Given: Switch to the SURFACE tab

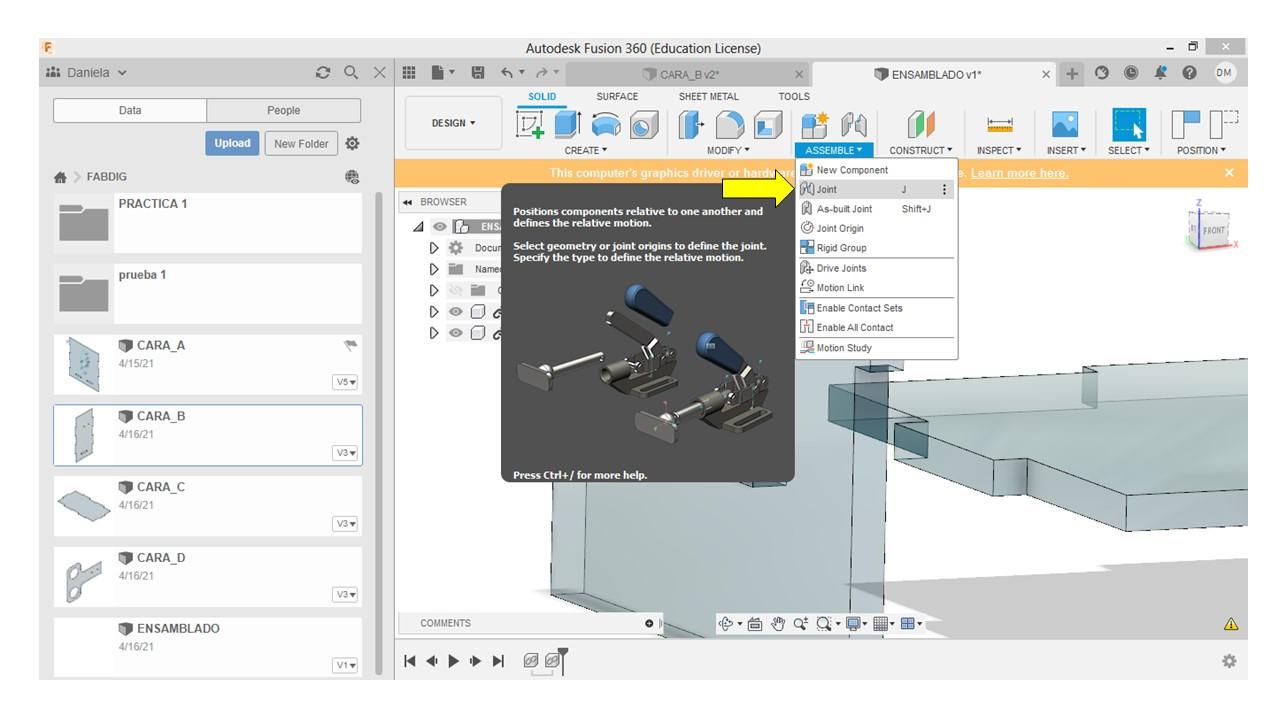Looking at the screenshot, I should click(x=617, y=97).
